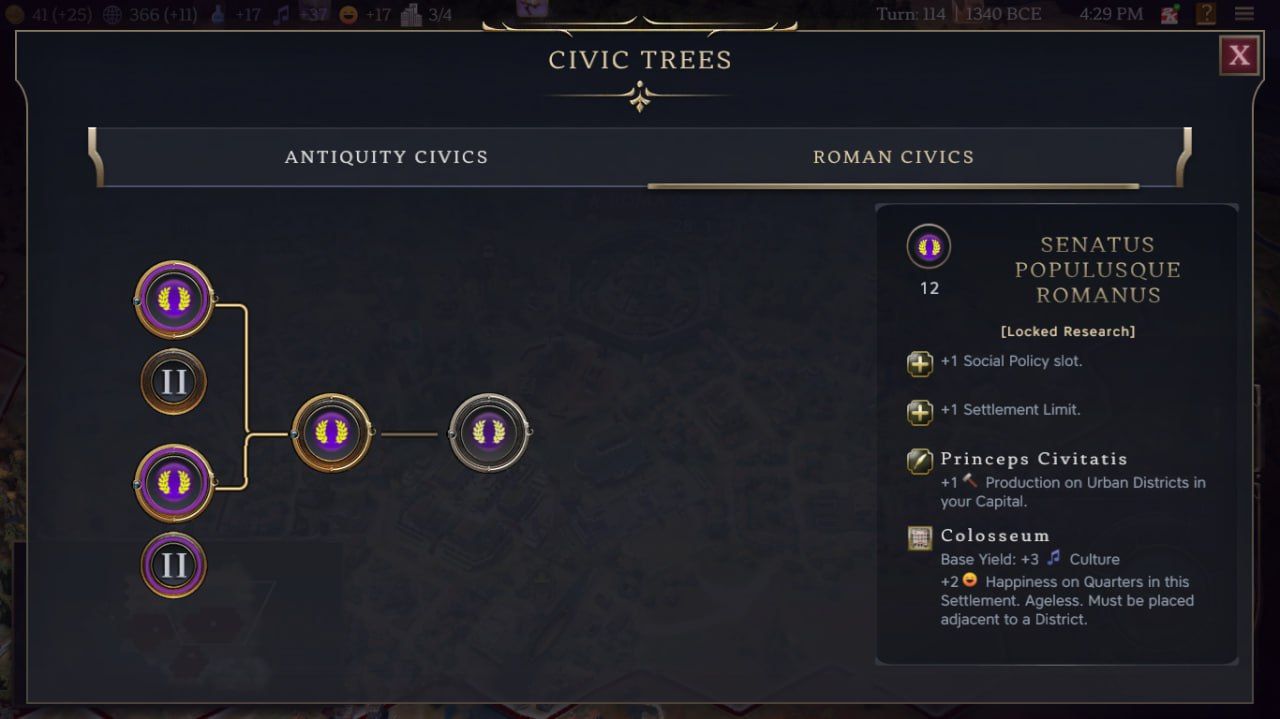
Task: Click the Princeps Civitatis tradition icon
Action: 920,460
